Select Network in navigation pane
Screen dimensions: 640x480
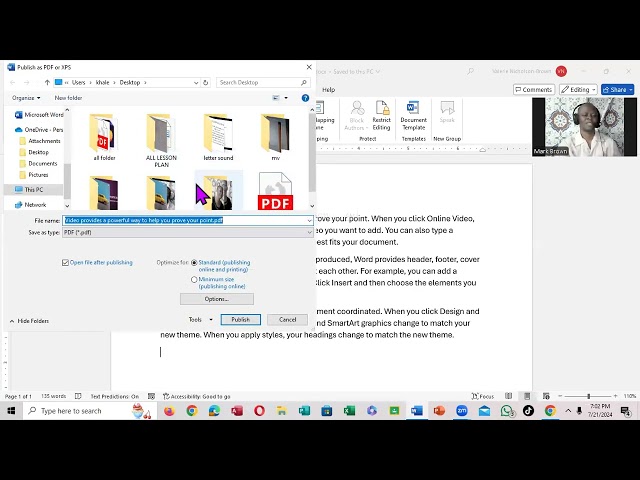point(31,205)
